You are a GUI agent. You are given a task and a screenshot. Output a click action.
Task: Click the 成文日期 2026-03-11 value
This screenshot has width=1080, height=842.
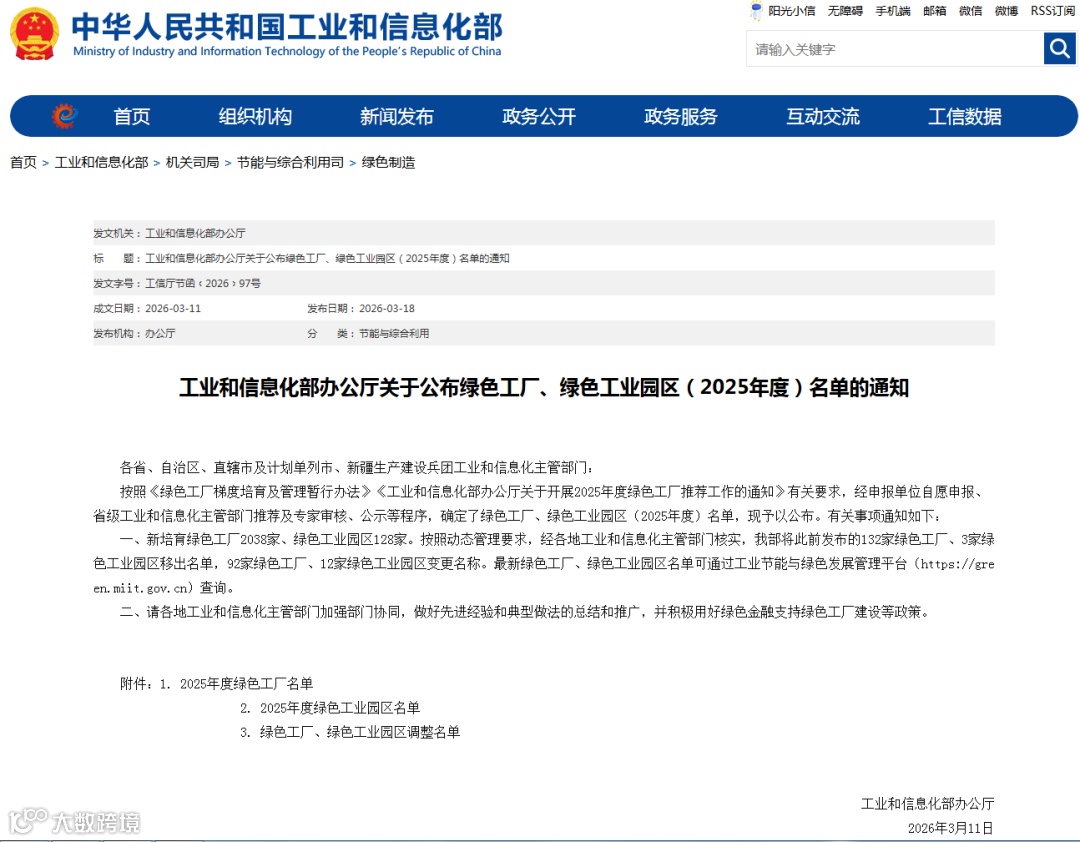tap(173, 309)
